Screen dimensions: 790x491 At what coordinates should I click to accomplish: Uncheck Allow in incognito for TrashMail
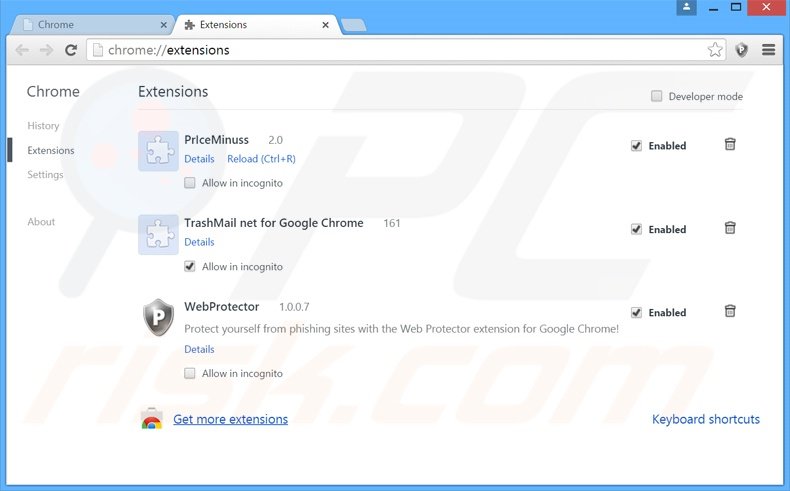coord(189,266)
